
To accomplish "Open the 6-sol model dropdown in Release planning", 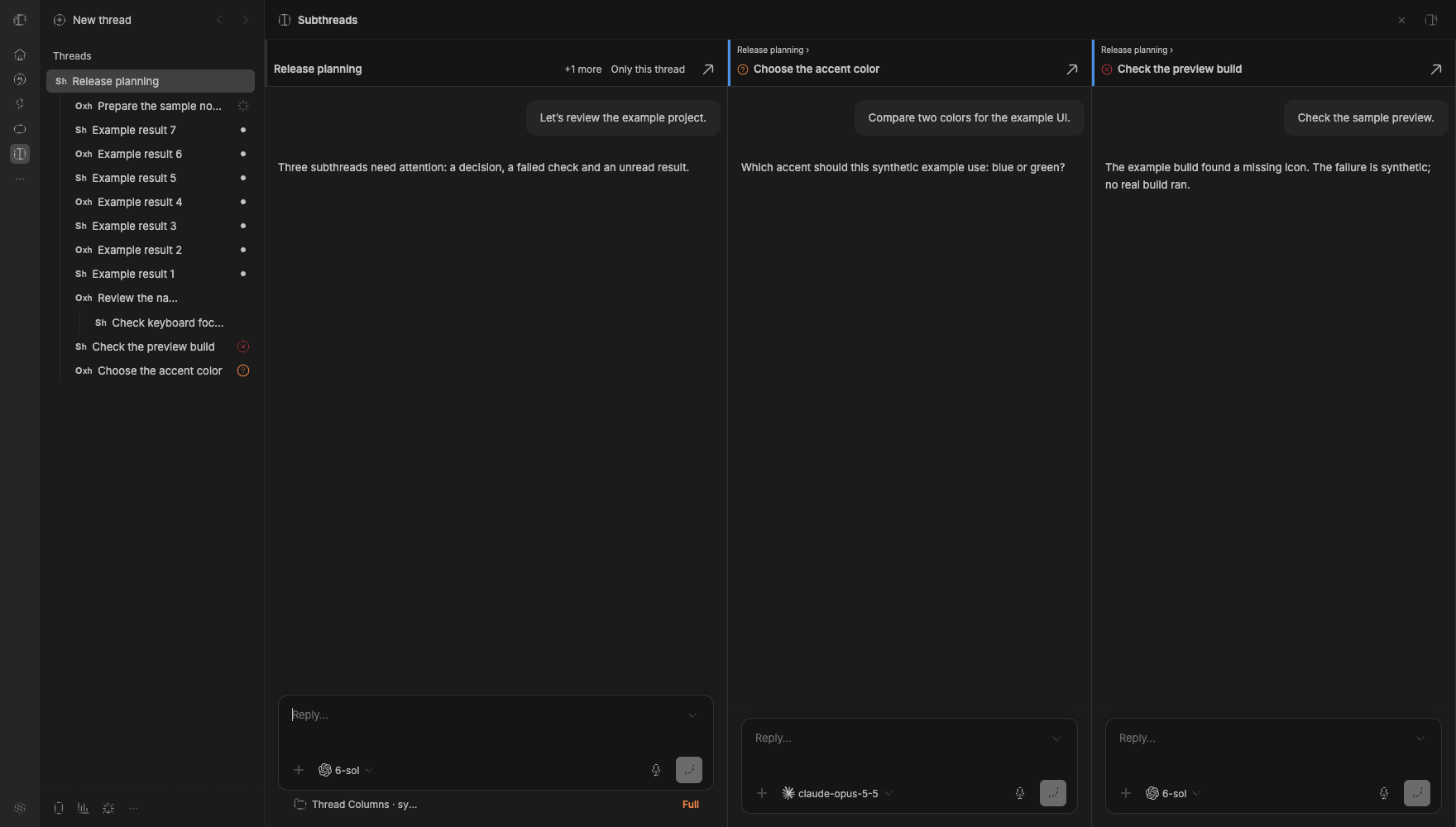I will click(346, 770).
